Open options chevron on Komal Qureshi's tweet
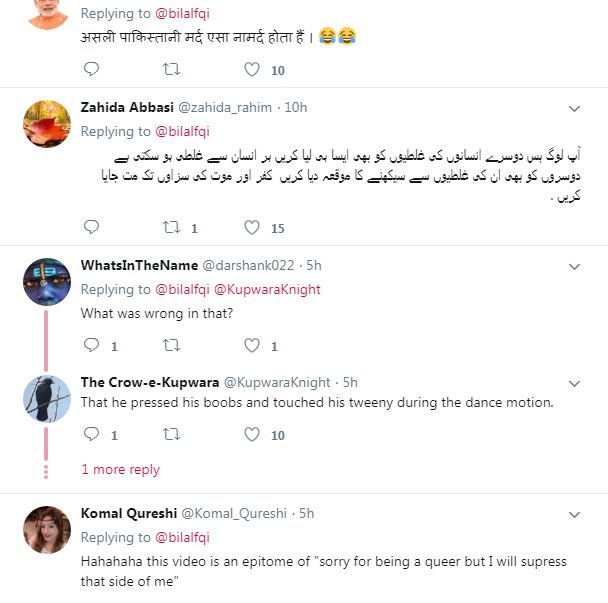This screenshot has height=603, width=608. pyautogui.click(x=574, y=514)
